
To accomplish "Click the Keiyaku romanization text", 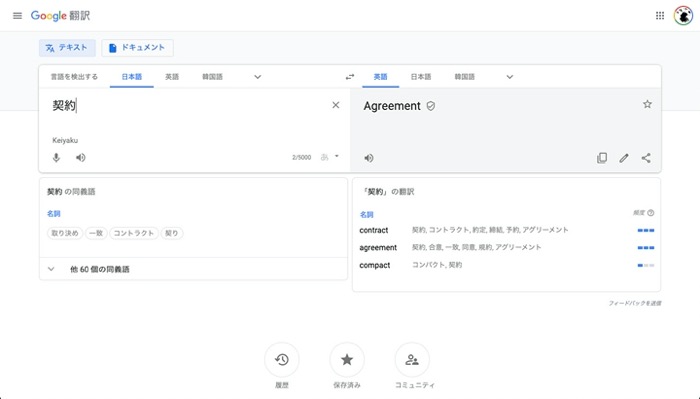I will pyautogui.click(x=65, y=140).
